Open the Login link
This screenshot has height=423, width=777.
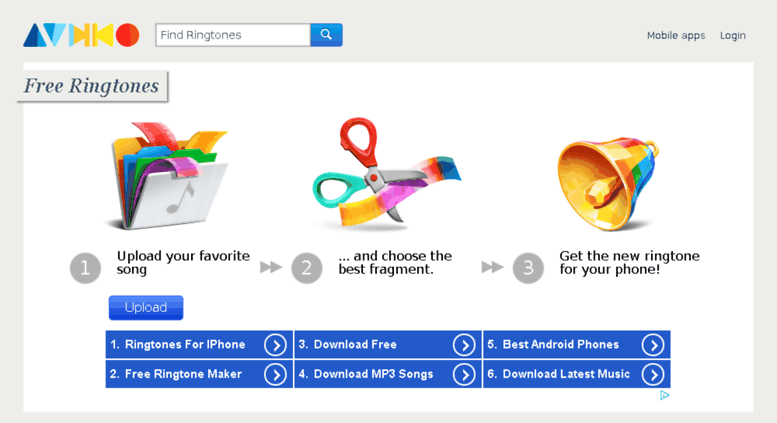pyautogui.click(x=732, y=36)
